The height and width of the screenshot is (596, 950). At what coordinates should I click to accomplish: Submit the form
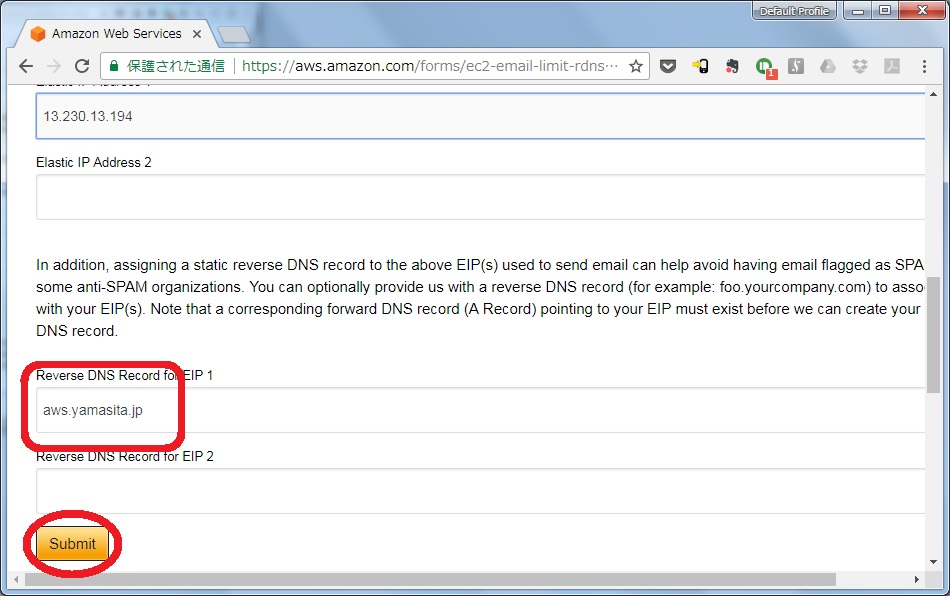[x=72, y=543]
